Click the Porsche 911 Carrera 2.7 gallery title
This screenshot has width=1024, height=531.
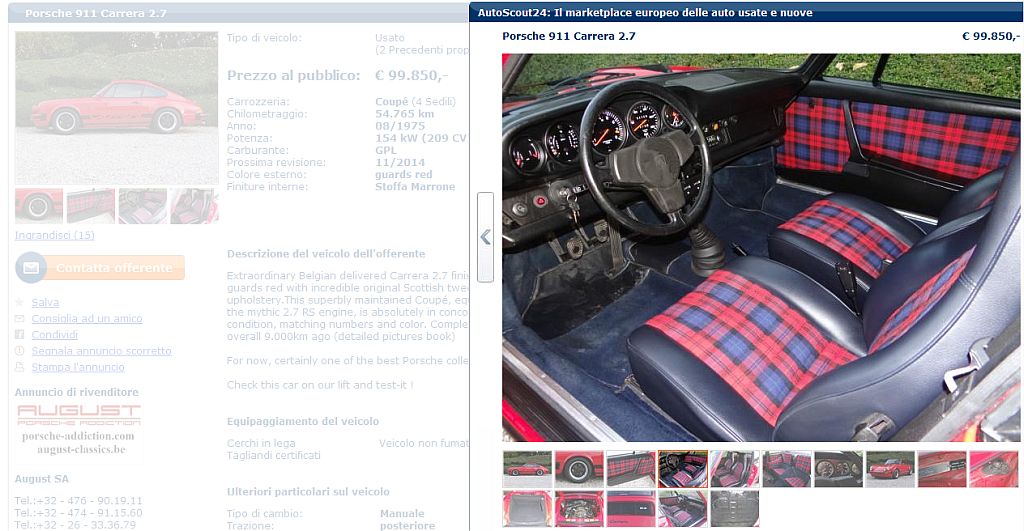point(569,37)
